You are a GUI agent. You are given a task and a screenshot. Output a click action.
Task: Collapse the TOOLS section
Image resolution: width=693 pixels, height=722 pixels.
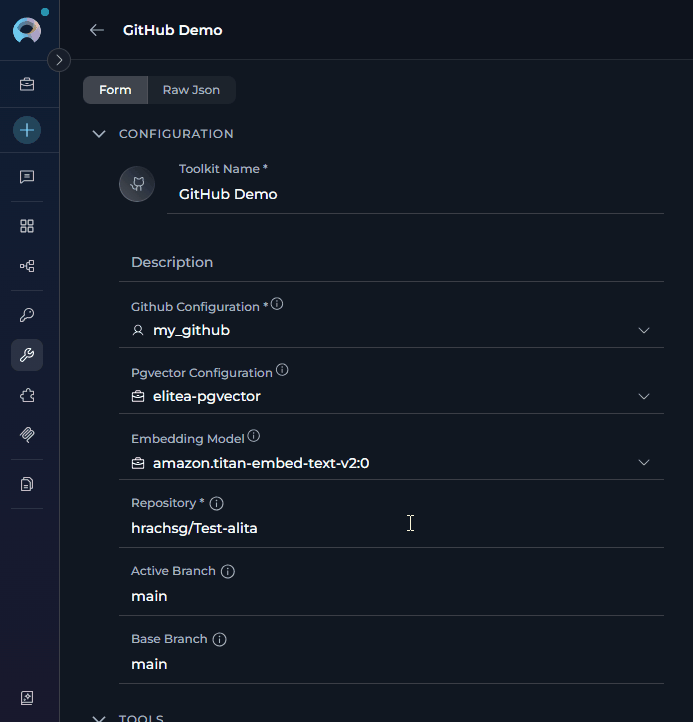pyautogui.click(x=99, y=718)
